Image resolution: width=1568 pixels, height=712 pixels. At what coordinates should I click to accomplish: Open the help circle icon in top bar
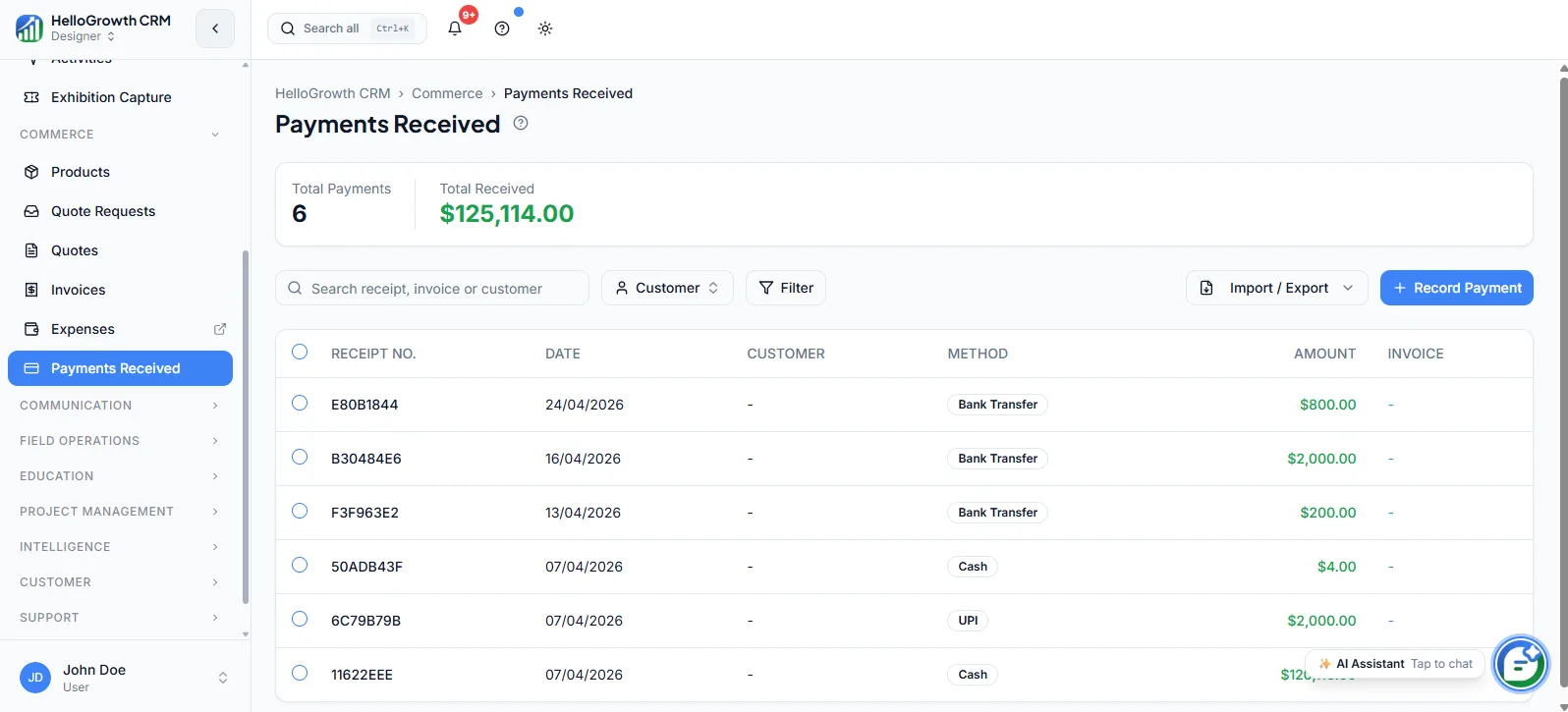point(502,28)
